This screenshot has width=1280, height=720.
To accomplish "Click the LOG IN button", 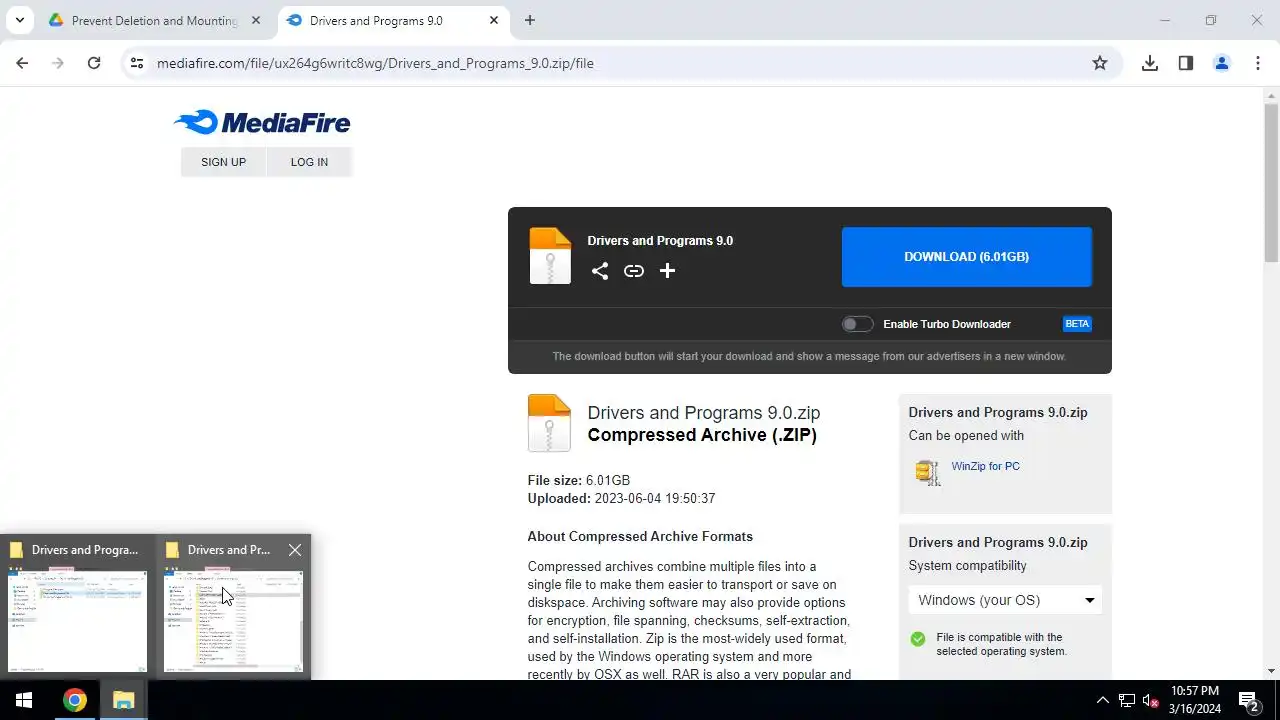I will tap(309, 162).
